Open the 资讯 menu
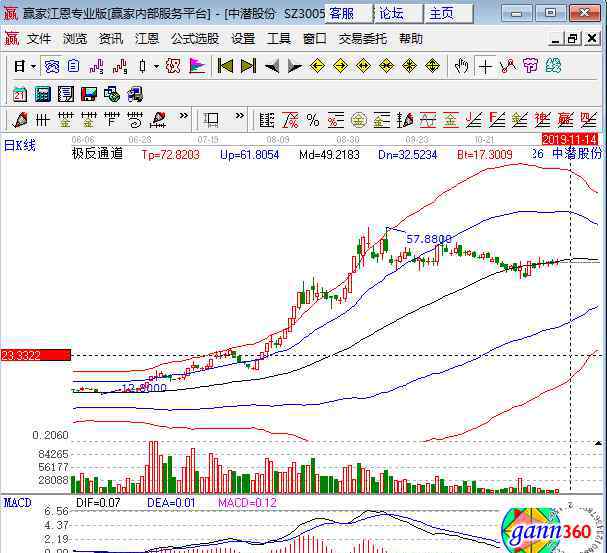Screen dimensions: 607x553 [111, 39]
